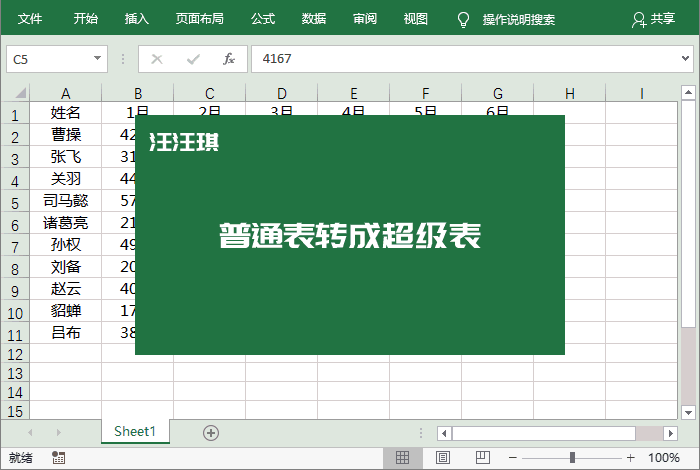700x470 pixels.
Task: Click the horizontal scrollbar thumb
Action: coord(544,433)
